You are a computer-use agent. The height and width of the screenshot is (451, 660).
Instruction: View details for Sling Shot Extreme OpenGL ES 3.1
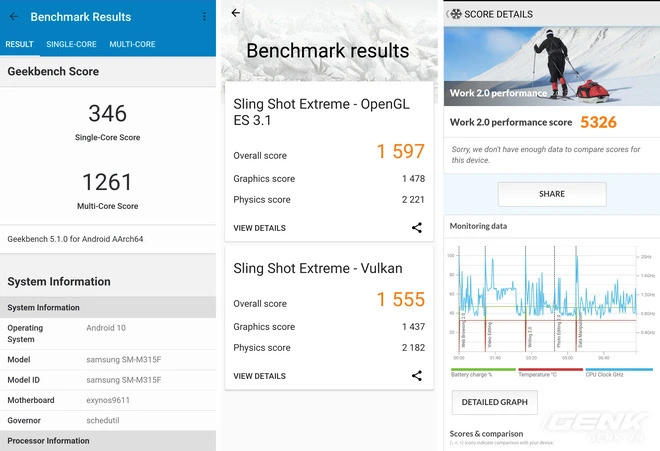[x=259, y=228]
